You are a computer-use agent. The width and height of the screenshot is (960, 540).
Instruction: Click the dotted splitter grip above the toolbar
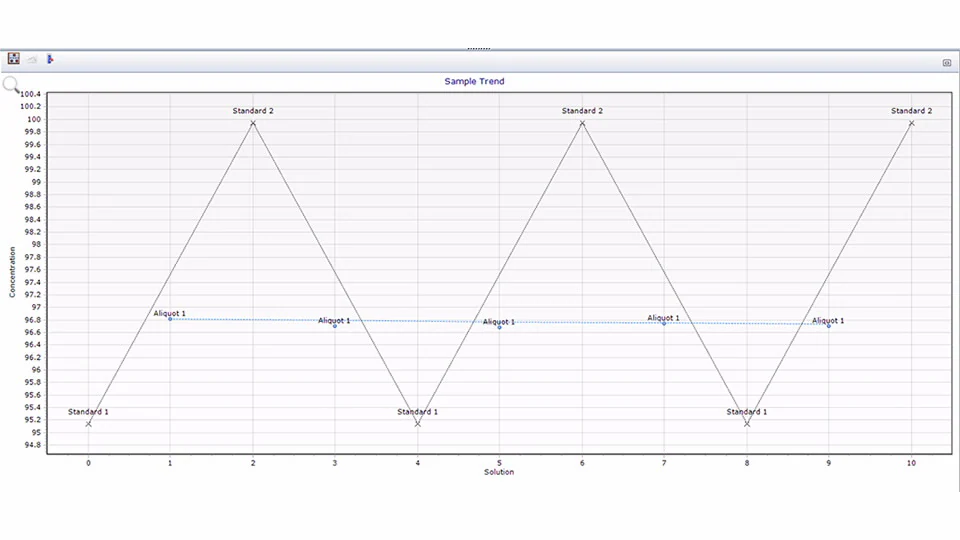pyautogui.click(x=479, y=48)
